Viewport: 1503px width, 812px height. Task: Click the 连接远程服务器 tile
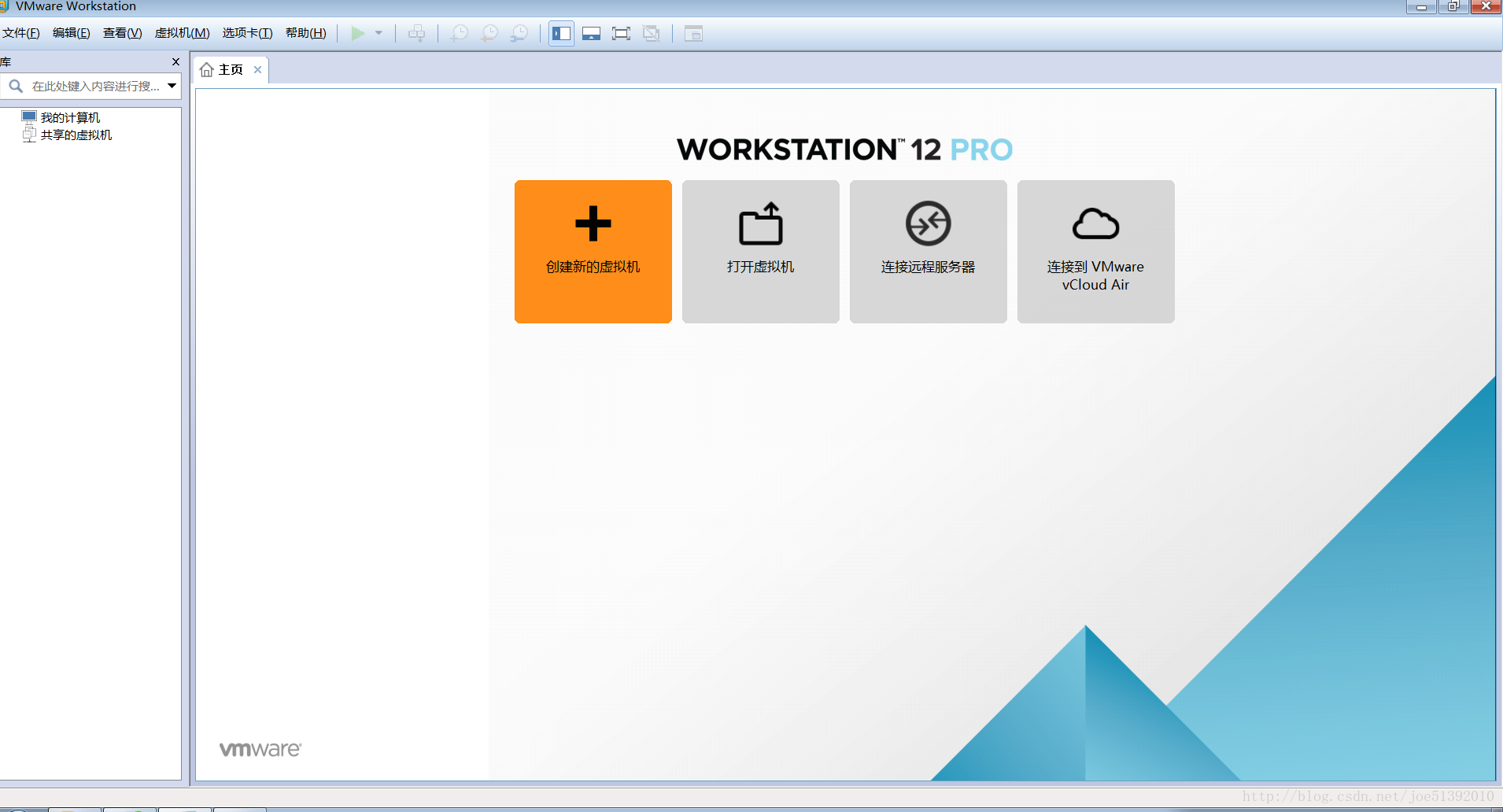pyautogui.click(x=929, y=252)
